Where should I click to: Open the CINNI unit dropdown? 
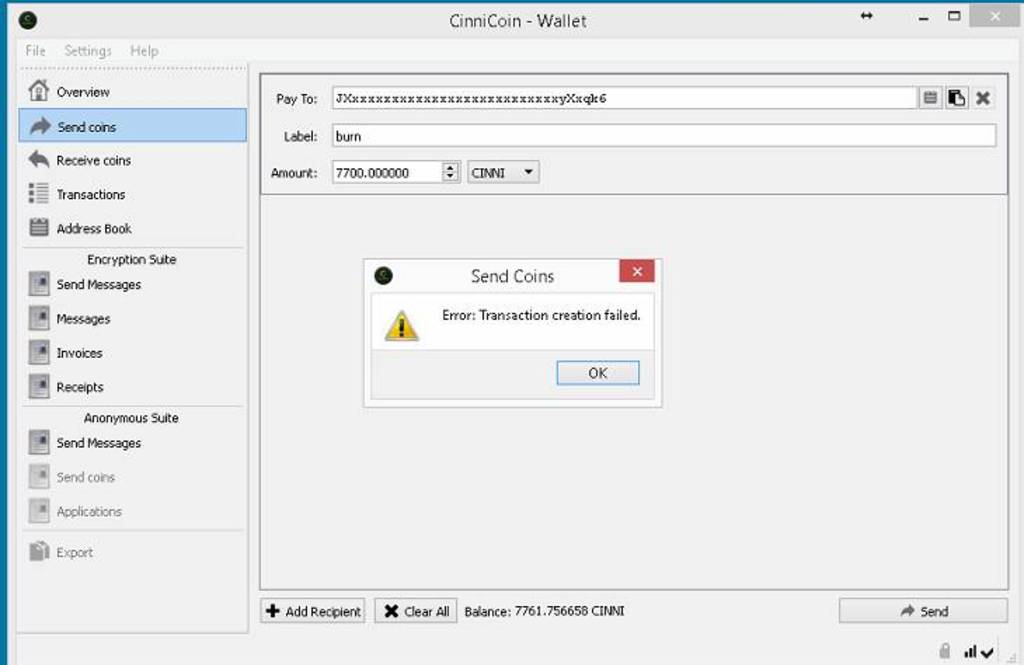pos(503,172)
